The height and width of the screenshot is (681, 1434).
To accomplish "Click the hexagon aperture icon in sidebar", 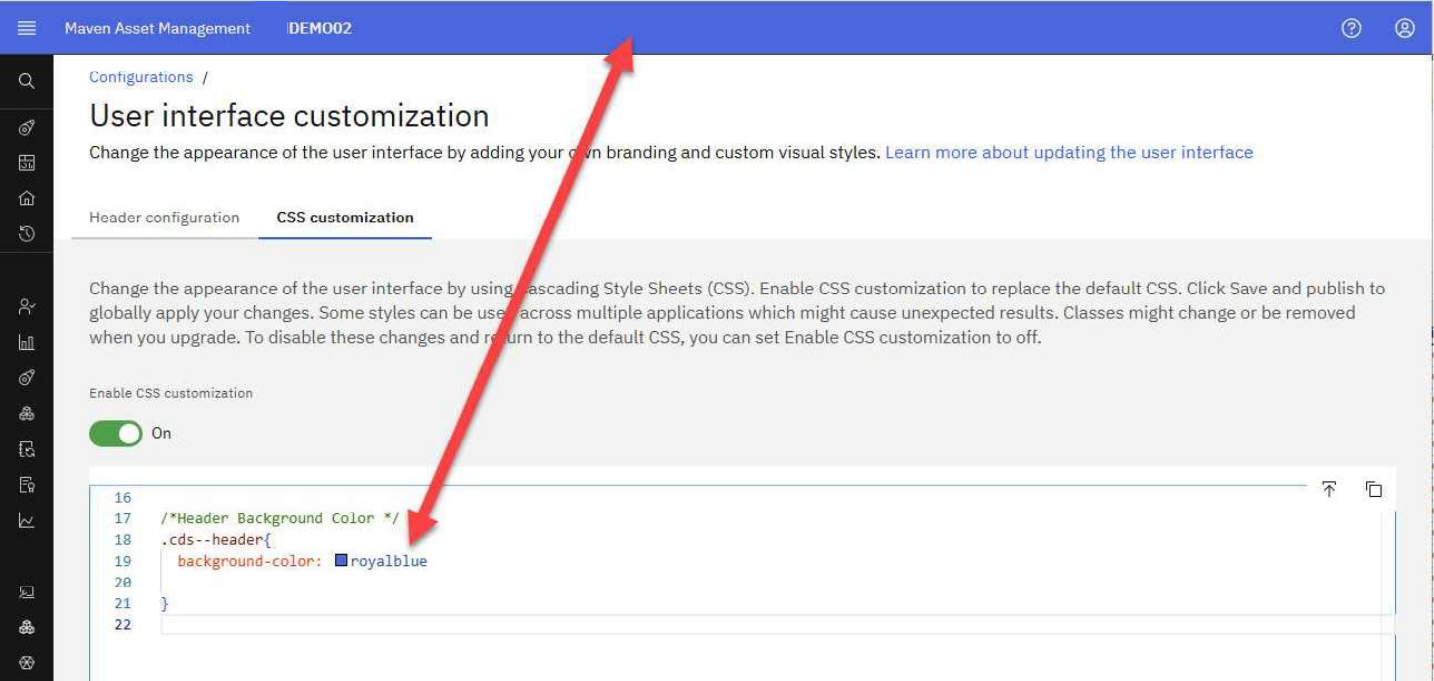I will 27,663.
